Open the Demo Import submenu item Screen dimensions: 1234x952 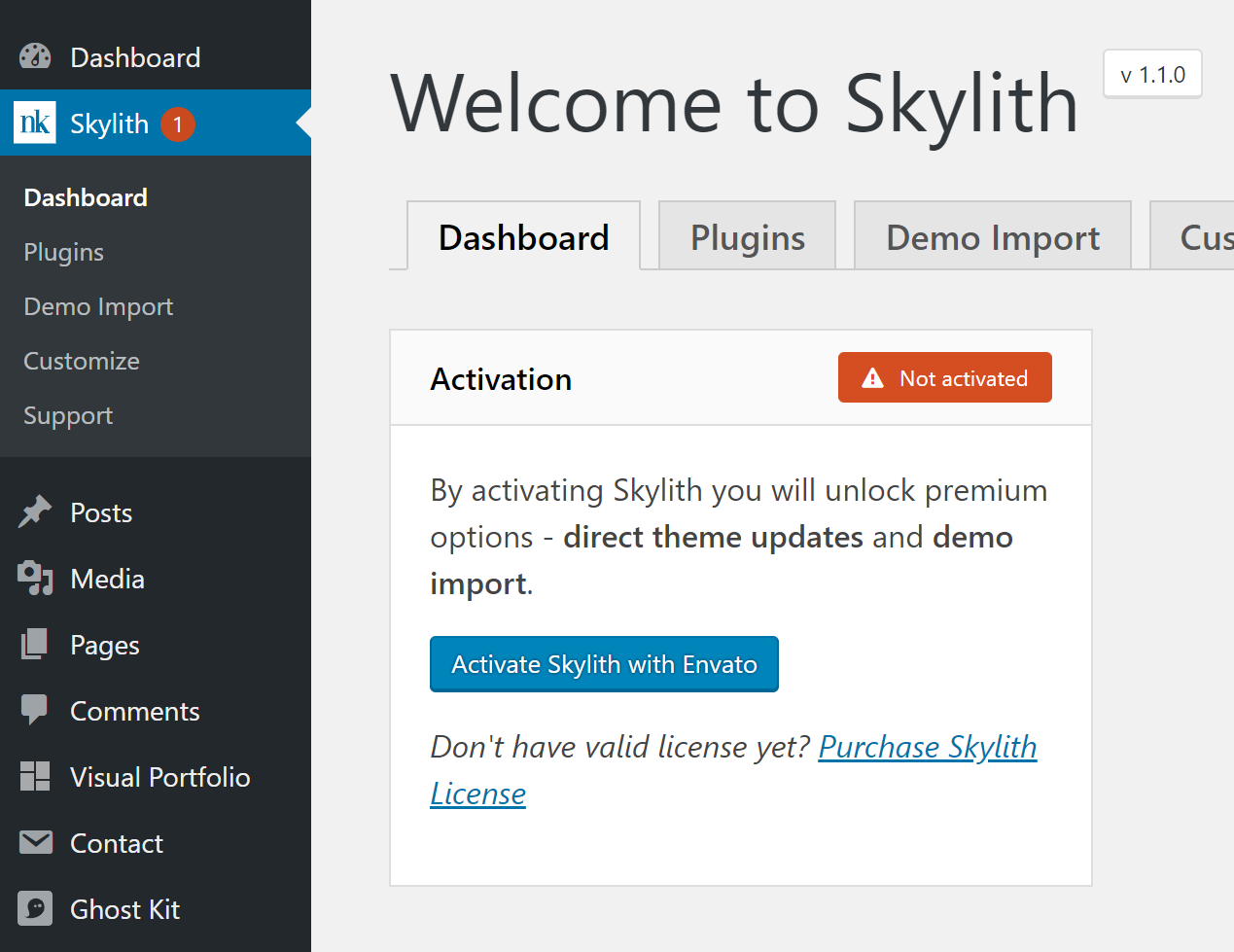[98, 306]
